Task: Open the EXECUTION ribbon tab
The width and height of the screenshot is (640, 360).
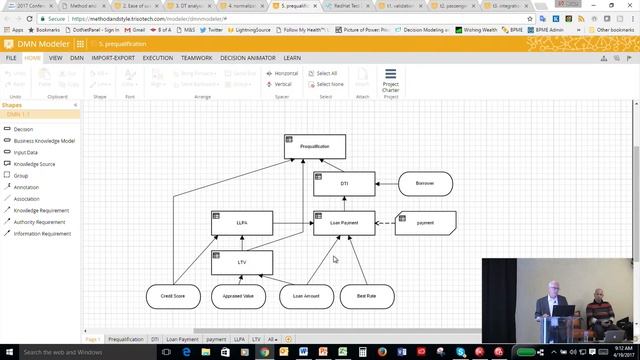Action: click(x=158, y=58)
